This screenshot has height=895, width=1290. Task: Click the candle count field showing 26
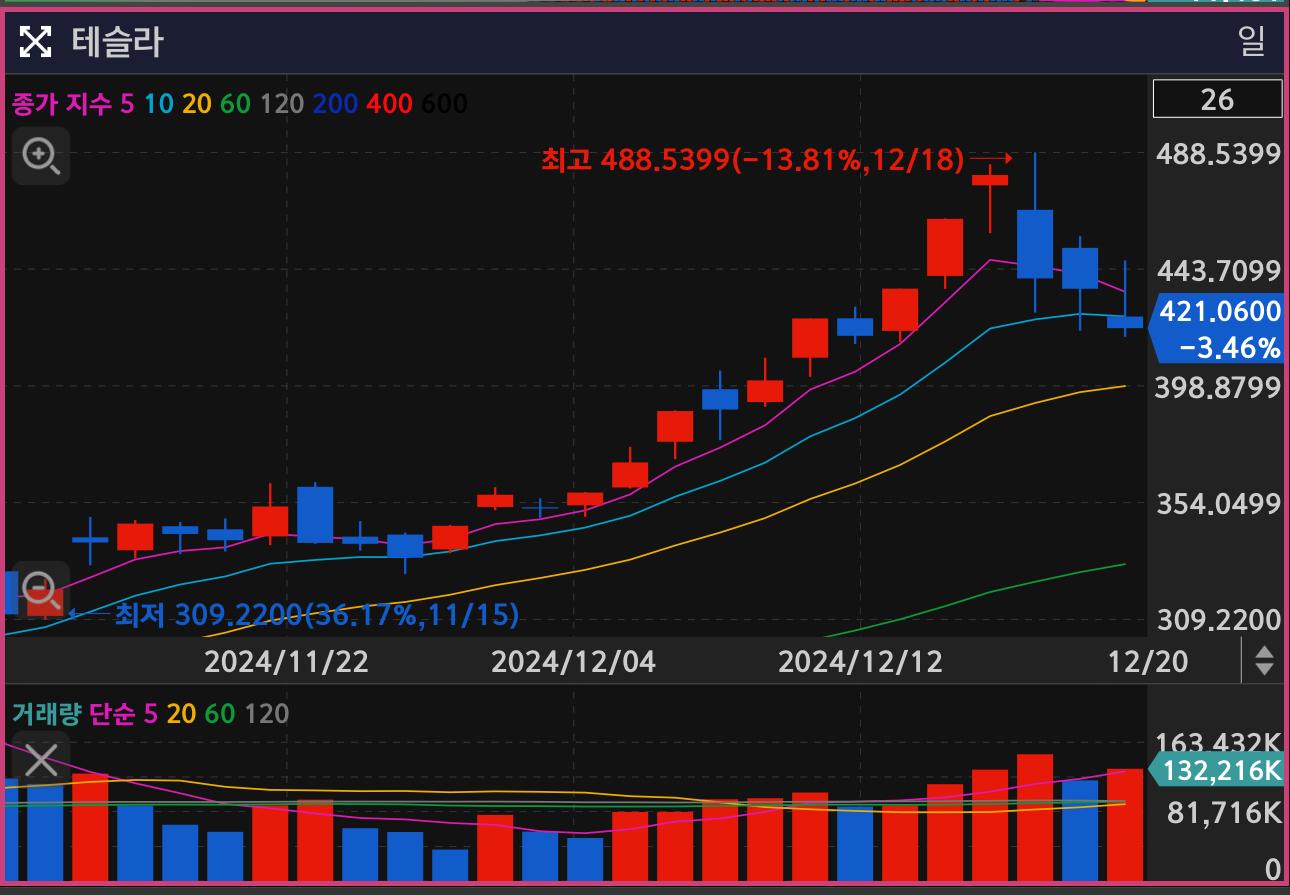click(1217, 99)
